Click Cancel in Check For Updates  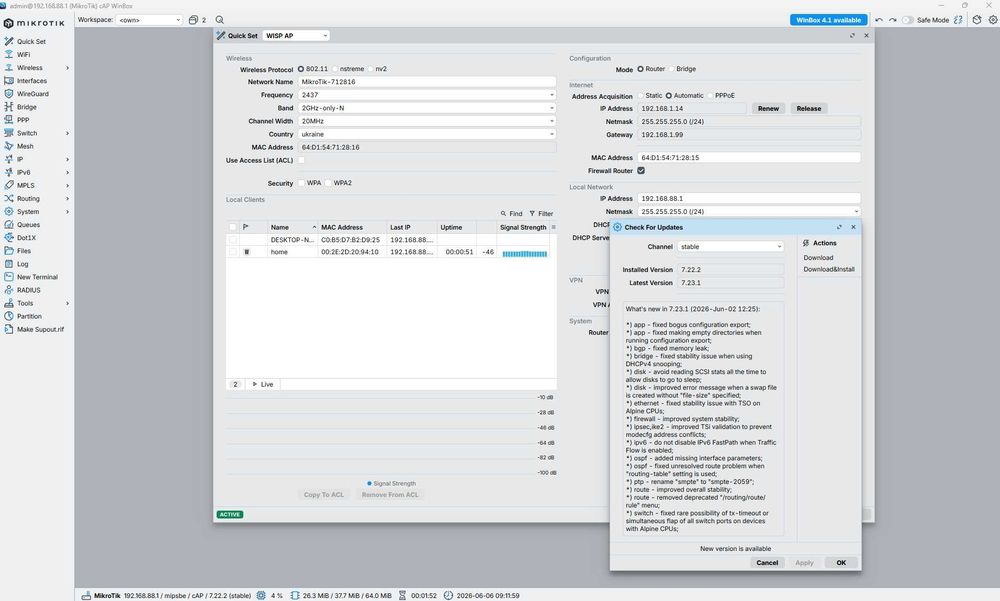pos(767,563)
